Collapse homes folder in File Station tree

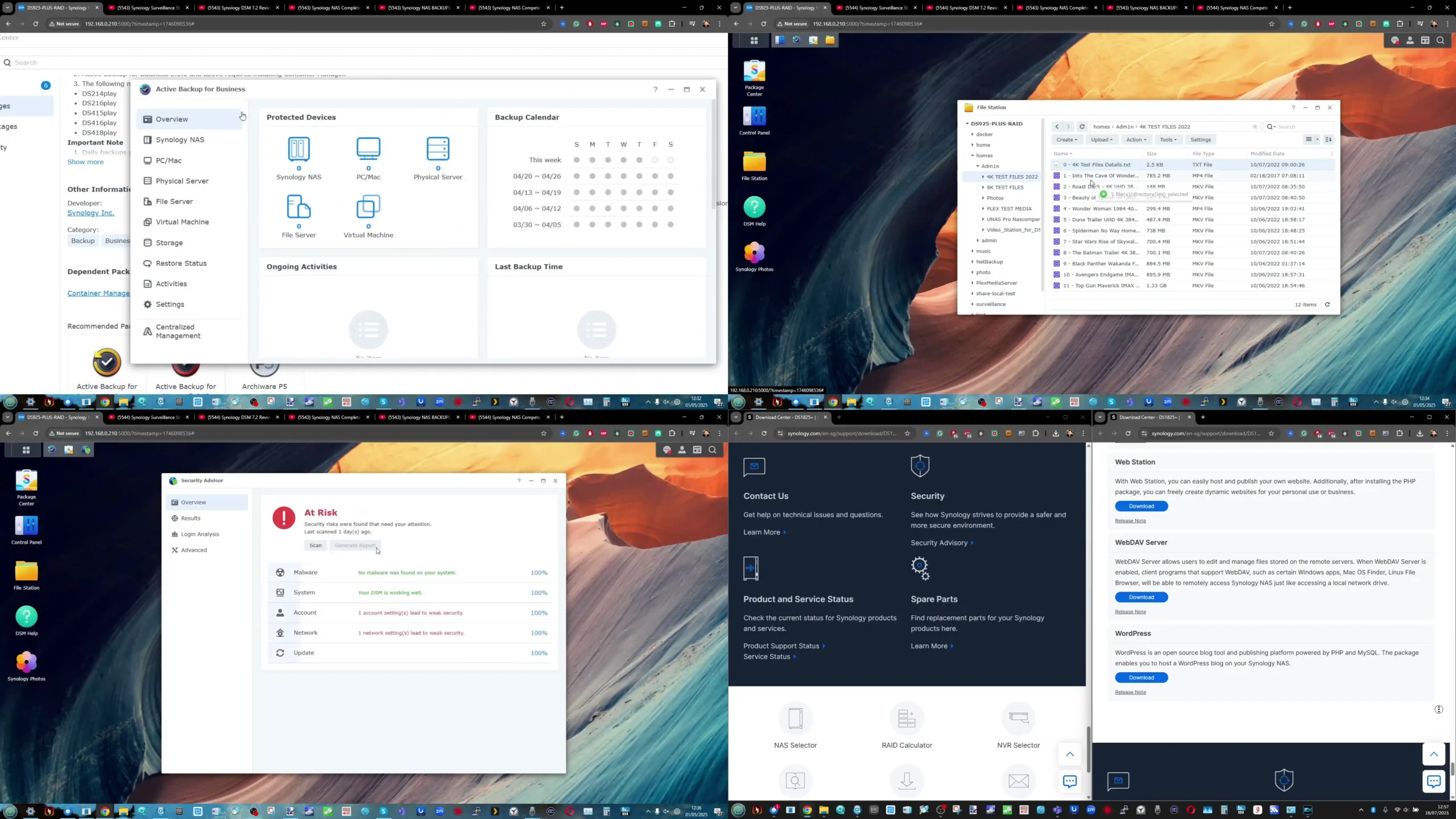(x=973, y=156)
